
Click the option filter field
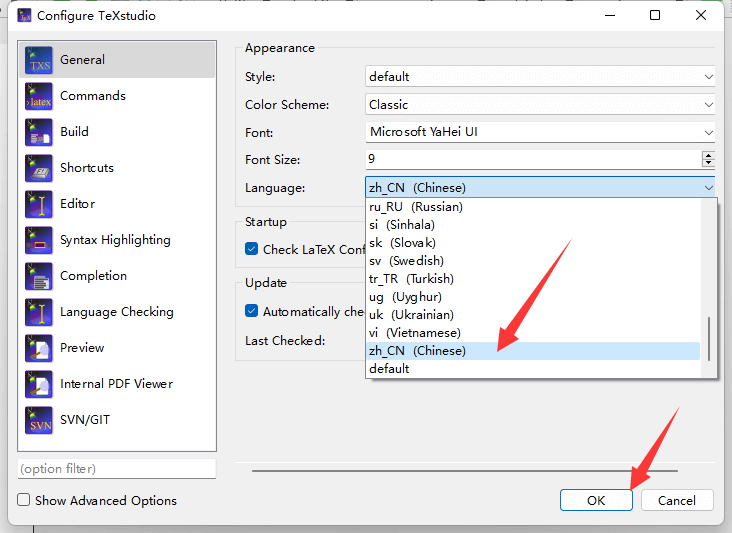(x=117, y=469)
